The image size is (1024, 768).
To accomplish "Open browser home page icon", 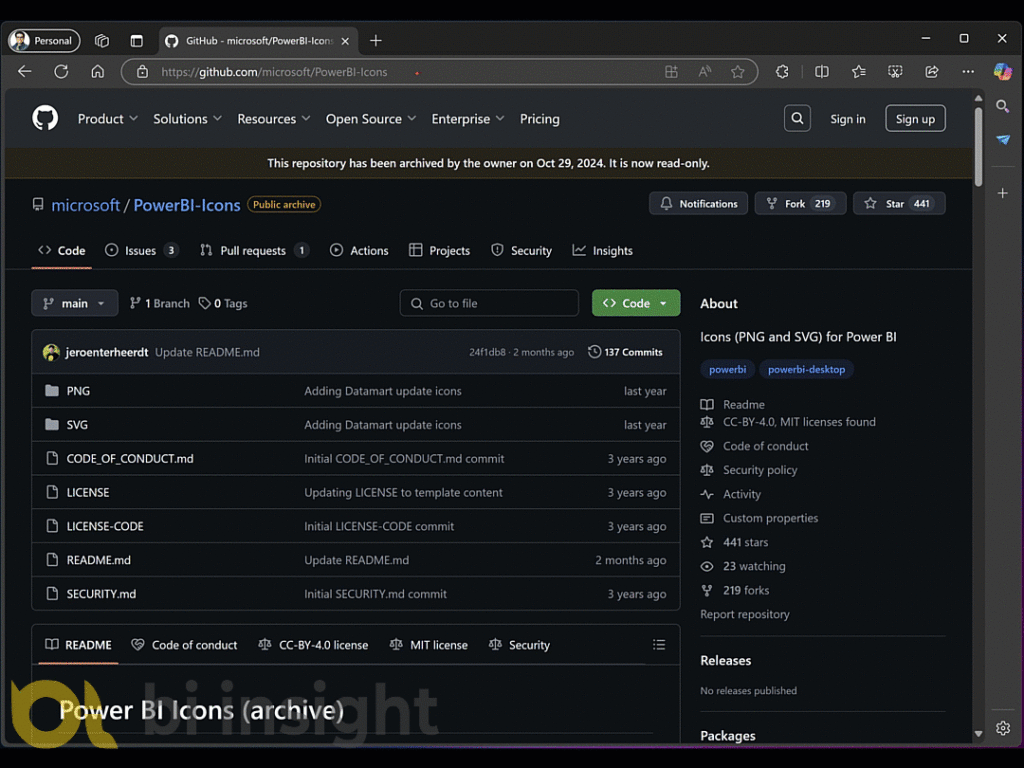I will (x=97, y=71).
